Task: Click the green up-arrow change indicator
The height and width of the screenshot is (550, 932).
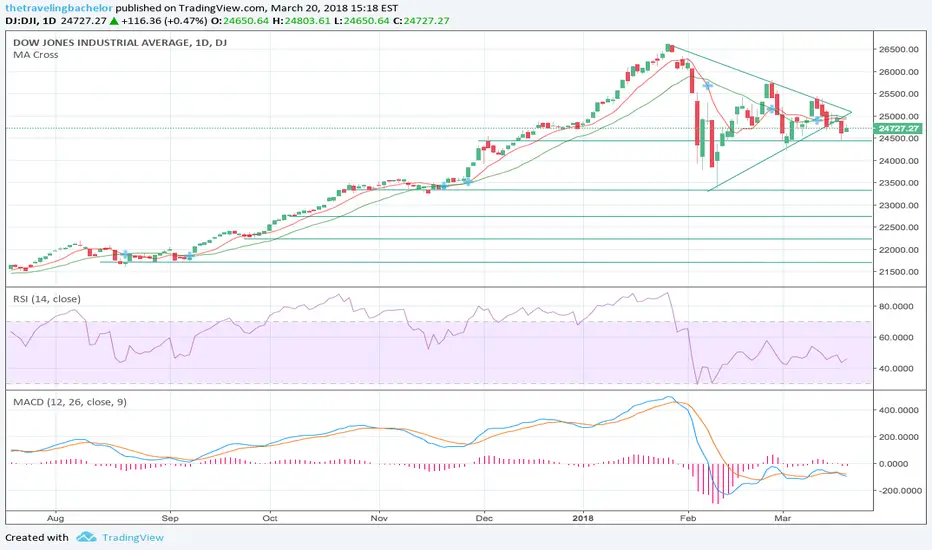Action: click(114, 21)
